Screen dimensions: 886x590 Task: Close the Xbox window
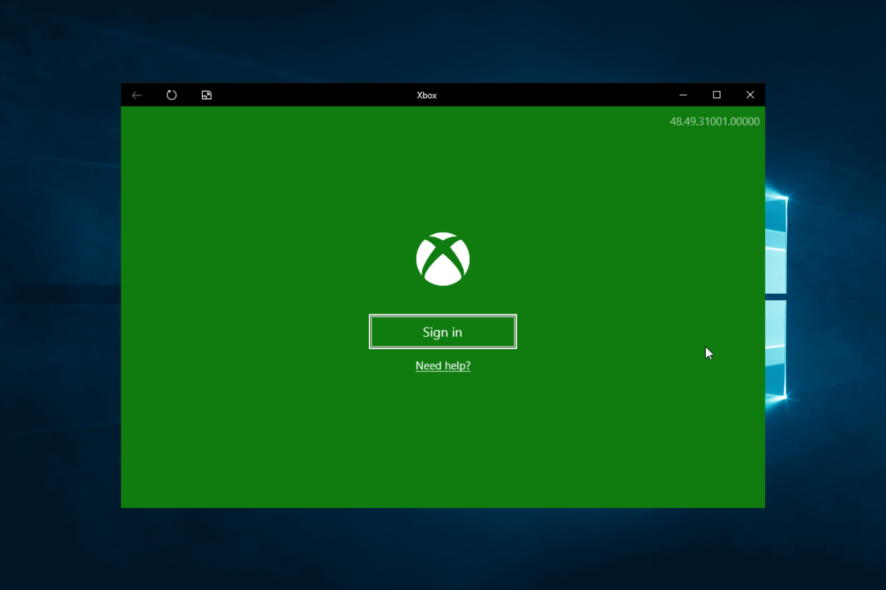coord(750,95)
